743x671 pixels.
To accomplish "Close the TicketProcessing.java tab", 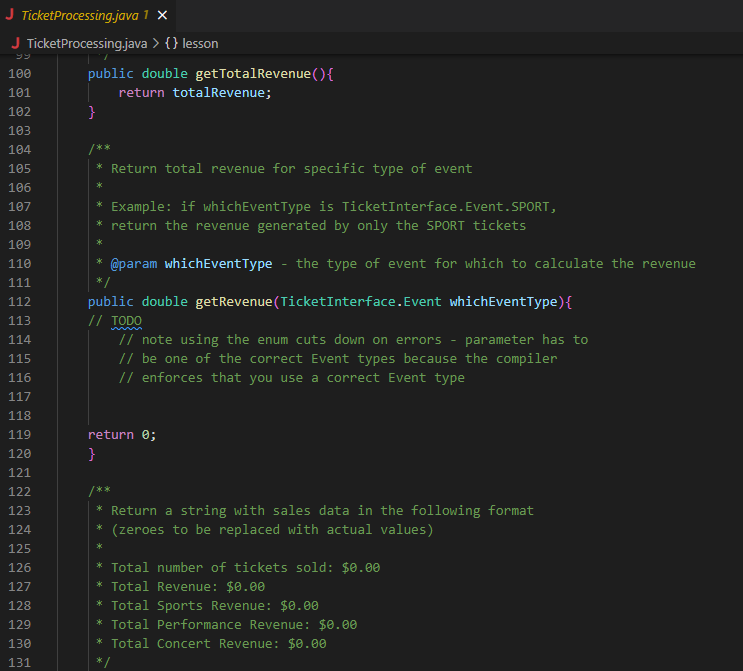I will [163, 16].
